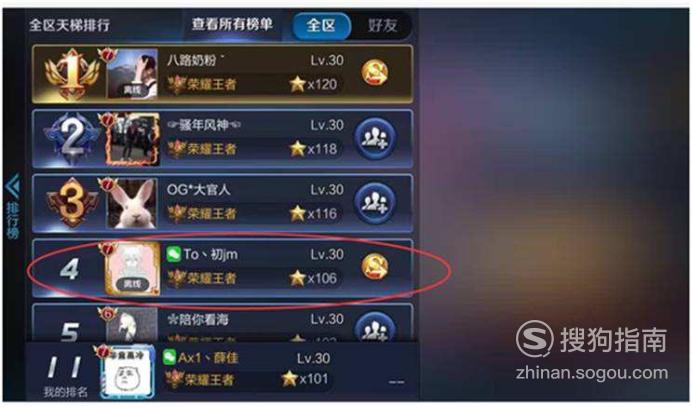
Task: Click gold coin gift icon for 八路奶粉
Action: (375, 73)
